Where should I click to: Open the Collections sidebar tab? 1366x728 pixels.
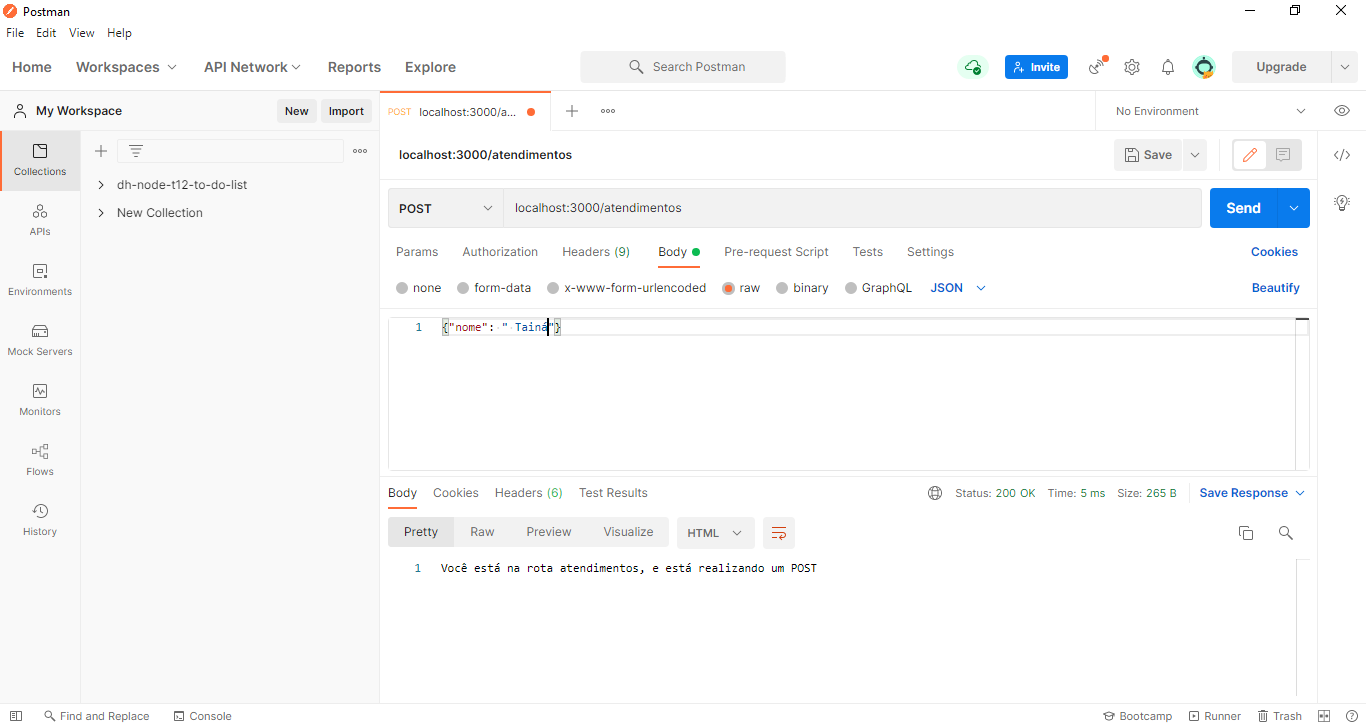[40, 160]
